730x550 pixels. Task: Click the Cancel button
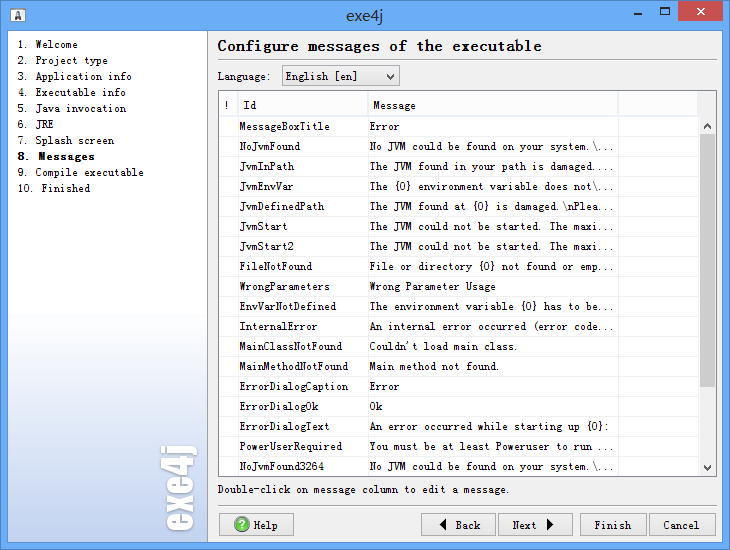click(682, 524)
